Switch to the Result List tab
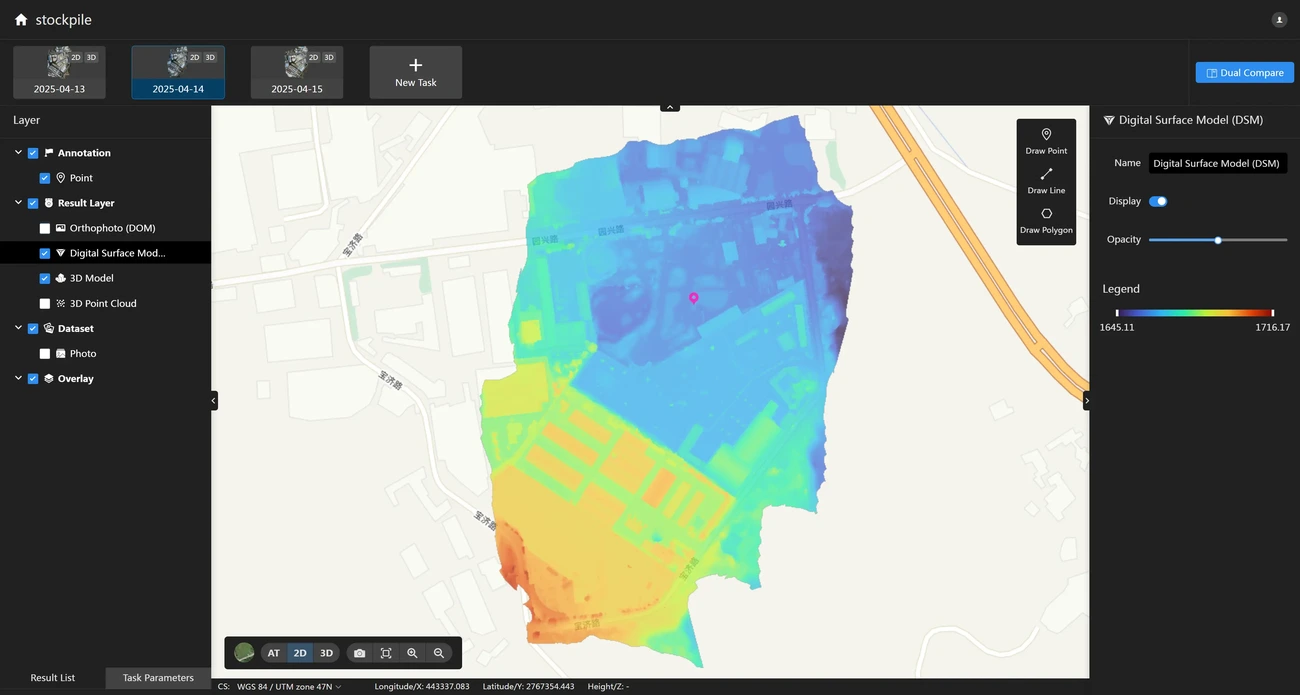 [53, 678]
